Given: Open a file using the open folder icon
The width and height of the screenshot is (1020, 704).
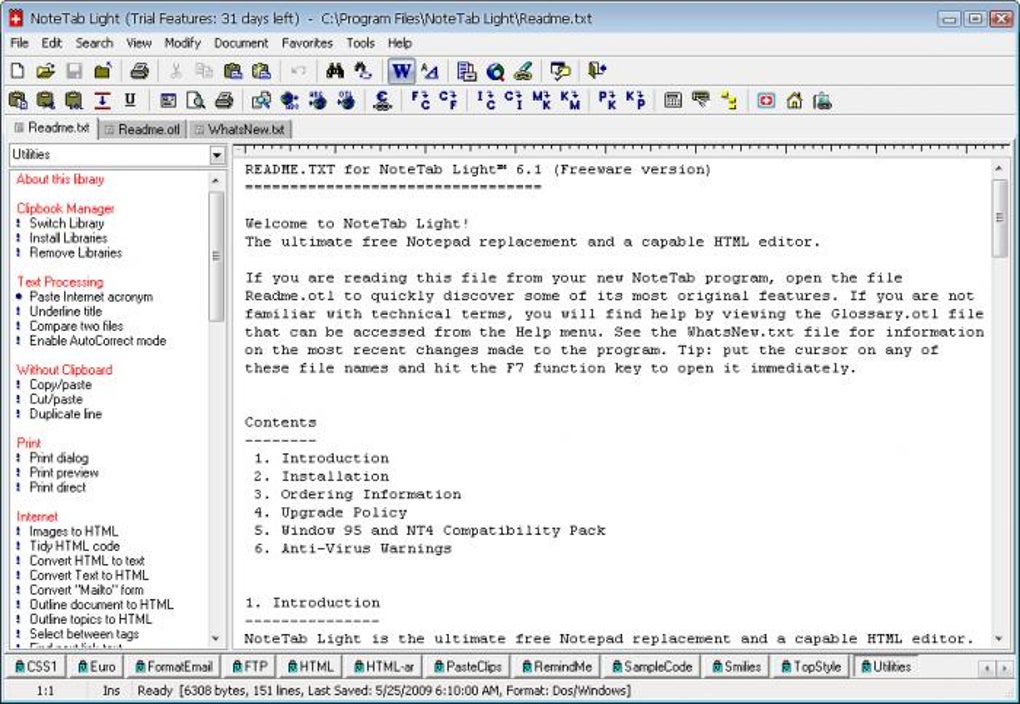Looking at the screenshot, I should pyautogui.click(x=46, y=70).
